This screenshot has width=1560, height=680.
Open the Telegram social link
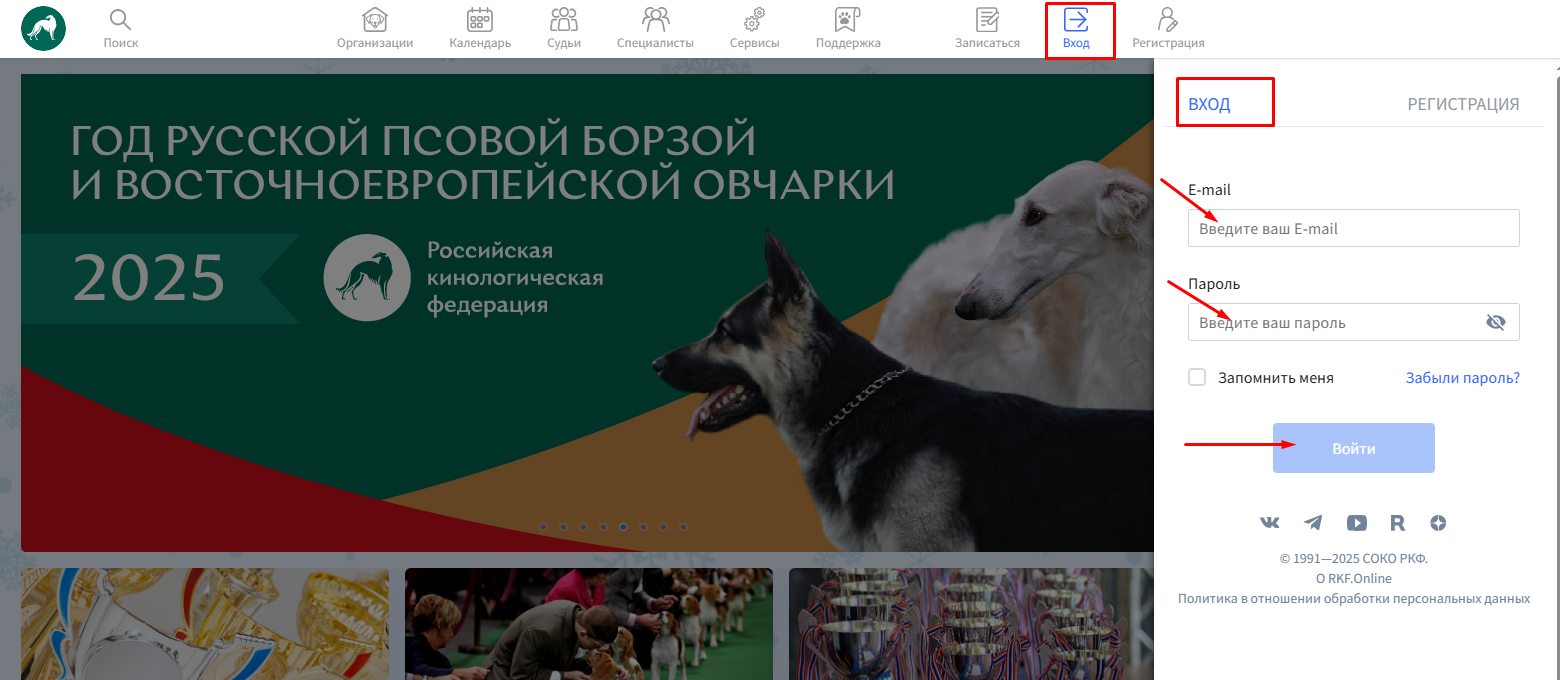coord(1313,523)
